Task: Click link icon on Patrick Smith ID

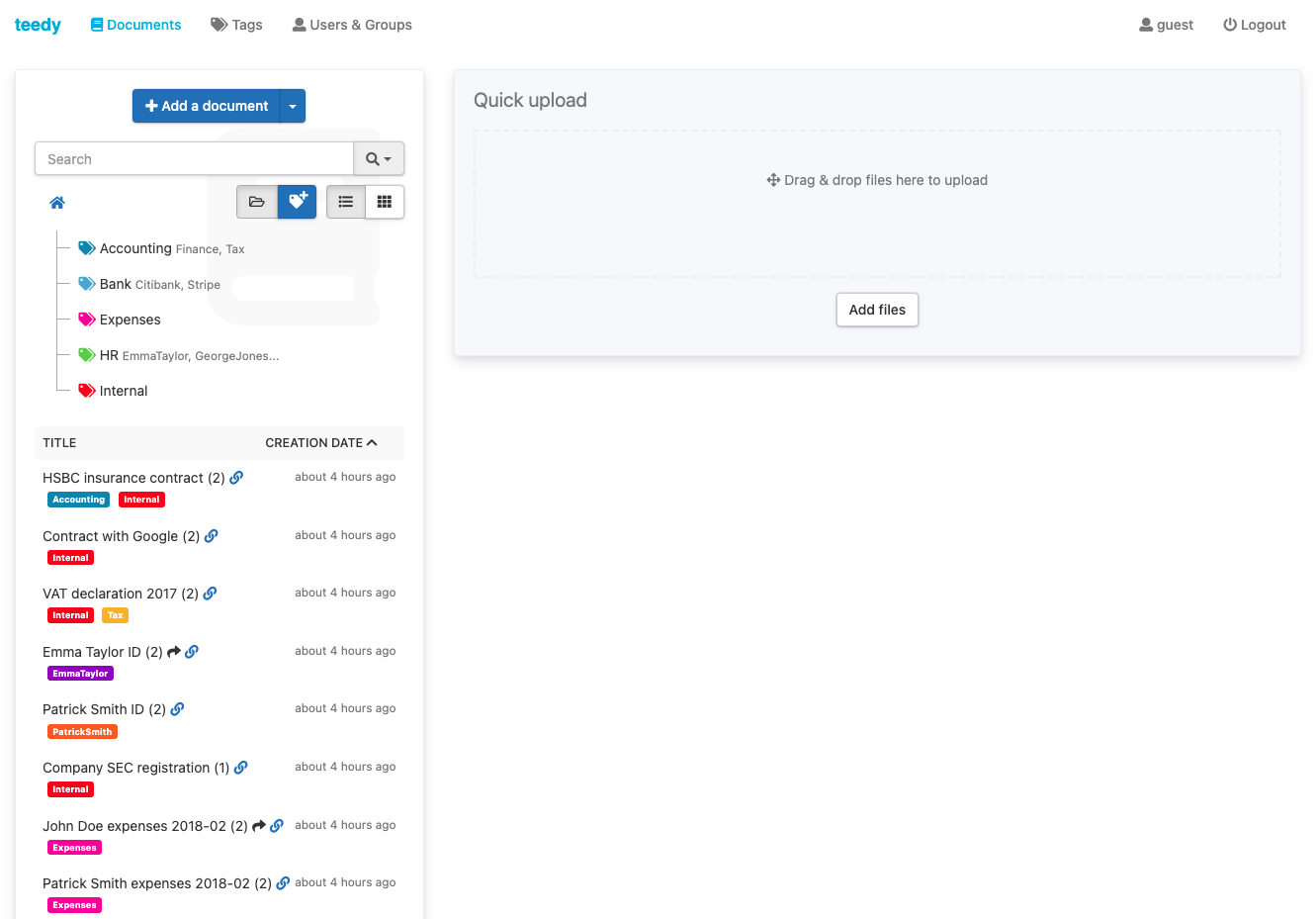Action: point(177,709)
